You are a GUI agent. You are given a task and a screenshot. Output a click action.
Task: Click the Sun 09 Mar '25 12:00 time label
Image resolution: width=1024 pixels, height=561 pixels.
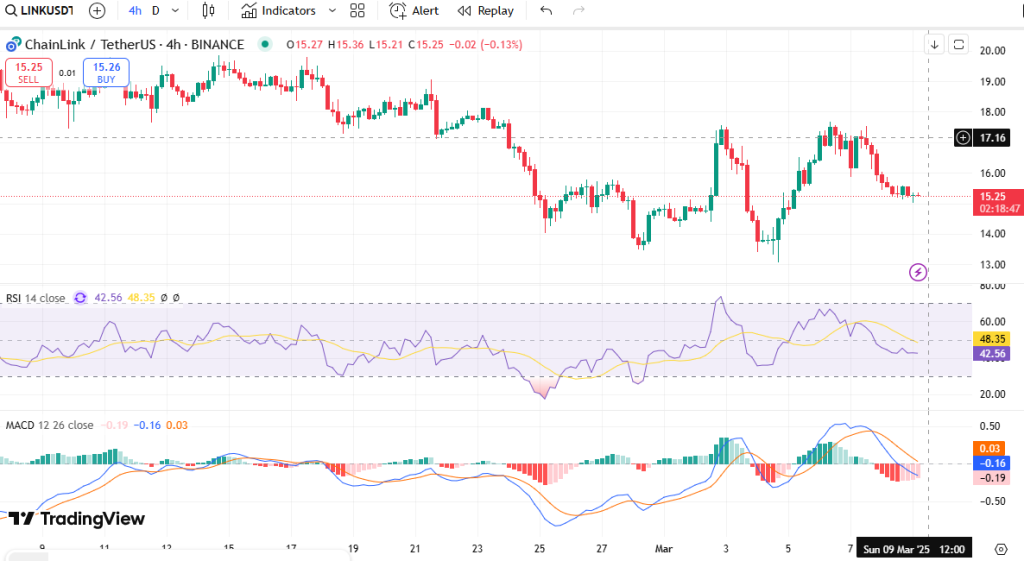click(914, 549)
